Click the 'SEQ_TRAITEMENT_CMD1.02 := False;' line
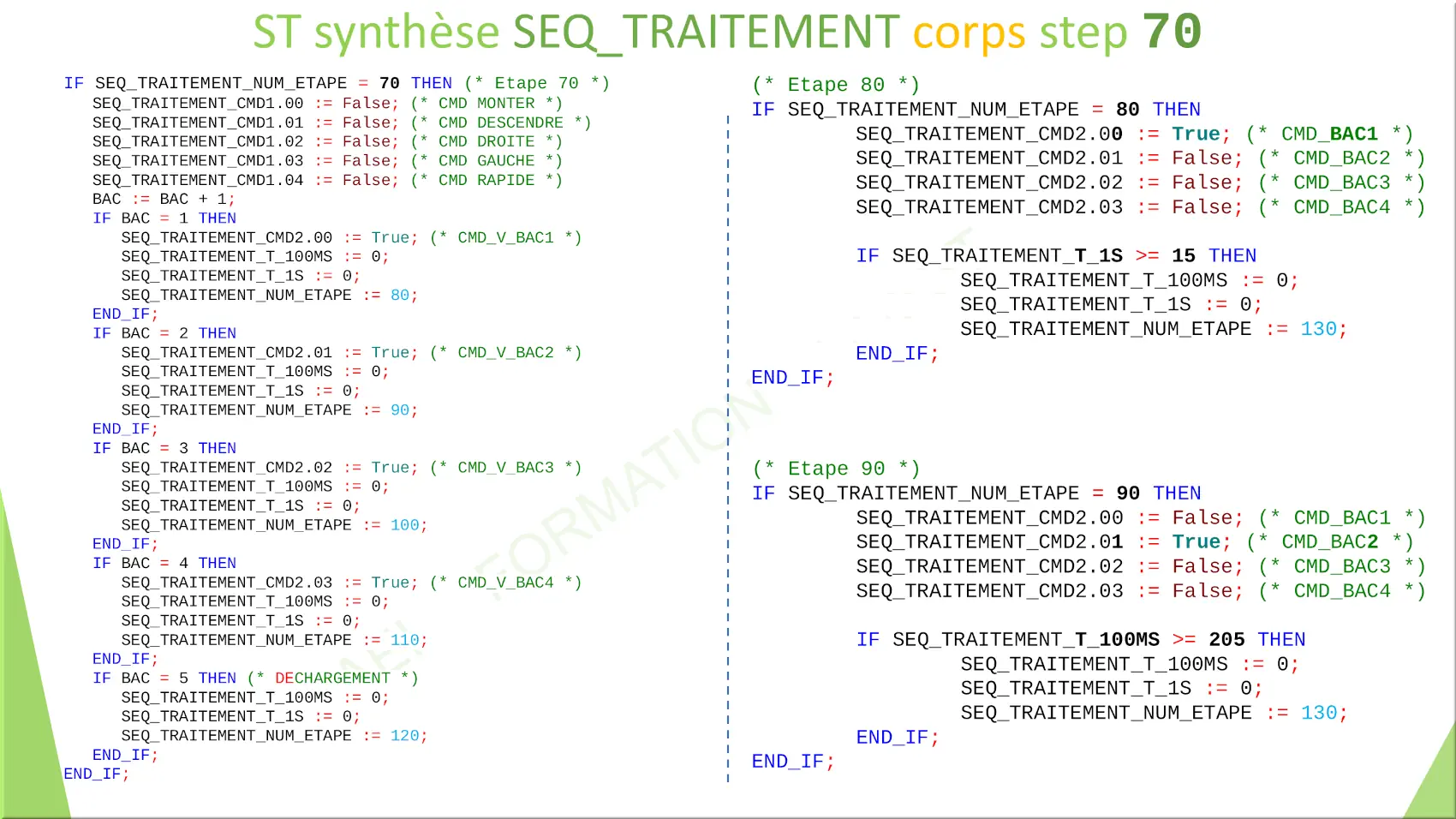Viewport: 1456px width, 819px height. click(x=246, y=141)
